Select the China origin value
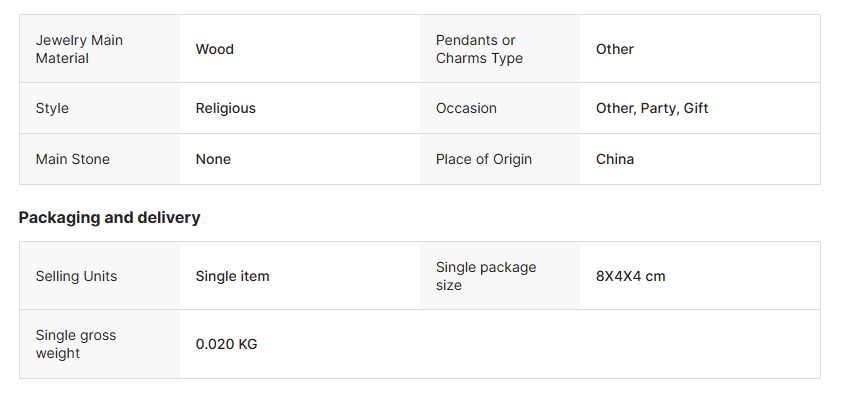The height and width of the screenshot is (399, 863). (615, 159)
